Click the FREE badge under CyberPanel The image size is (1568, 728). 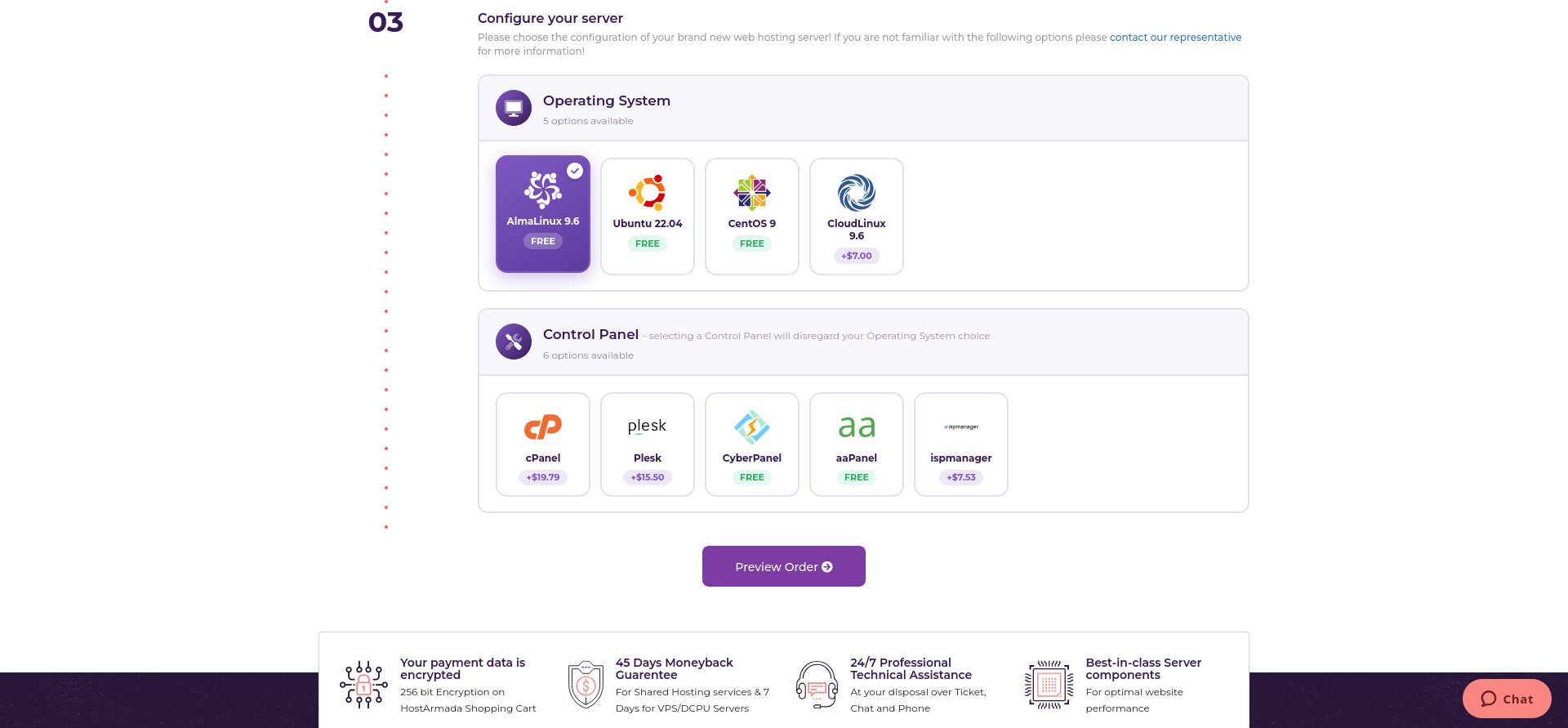tap(752, 477)
